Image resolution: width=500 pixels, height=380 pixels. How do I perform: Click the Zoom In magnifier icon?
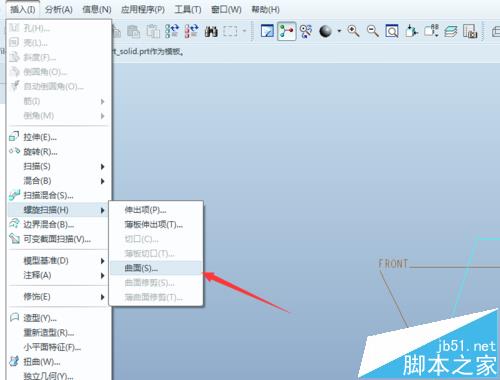click(x=353, y=31)
